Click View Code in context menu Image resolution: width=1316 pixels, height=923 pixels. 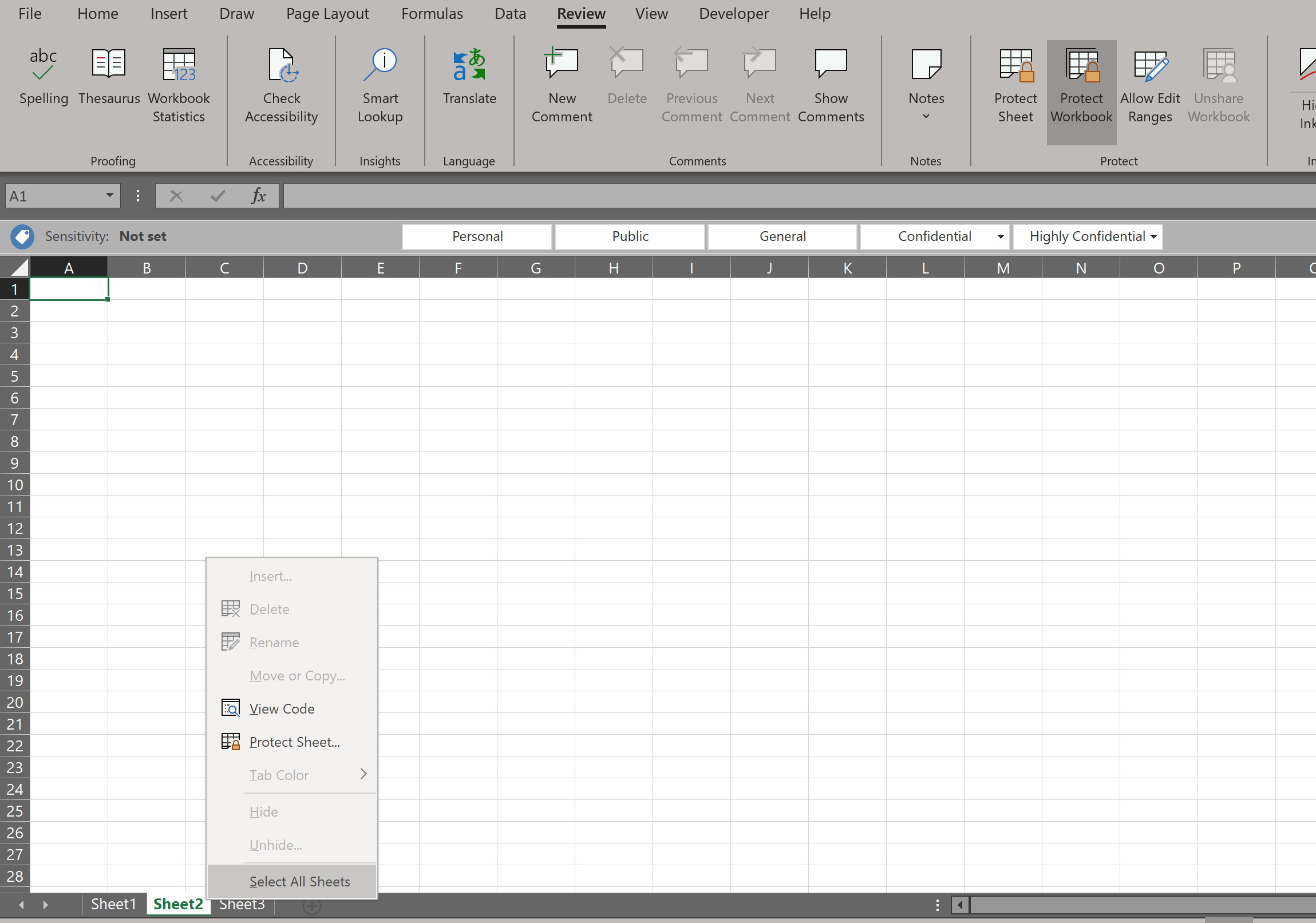(x=282, y=709)
